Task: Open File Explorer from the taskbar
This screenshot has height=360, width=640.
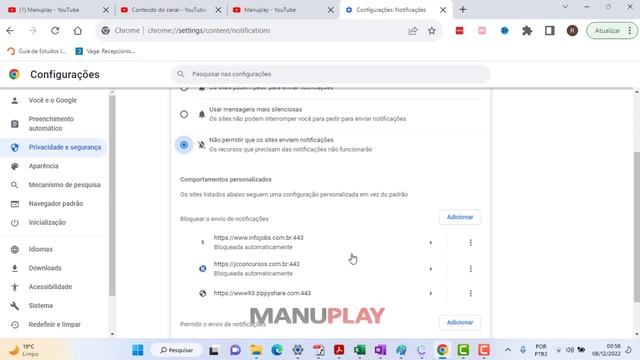Action: click(256, 350)
